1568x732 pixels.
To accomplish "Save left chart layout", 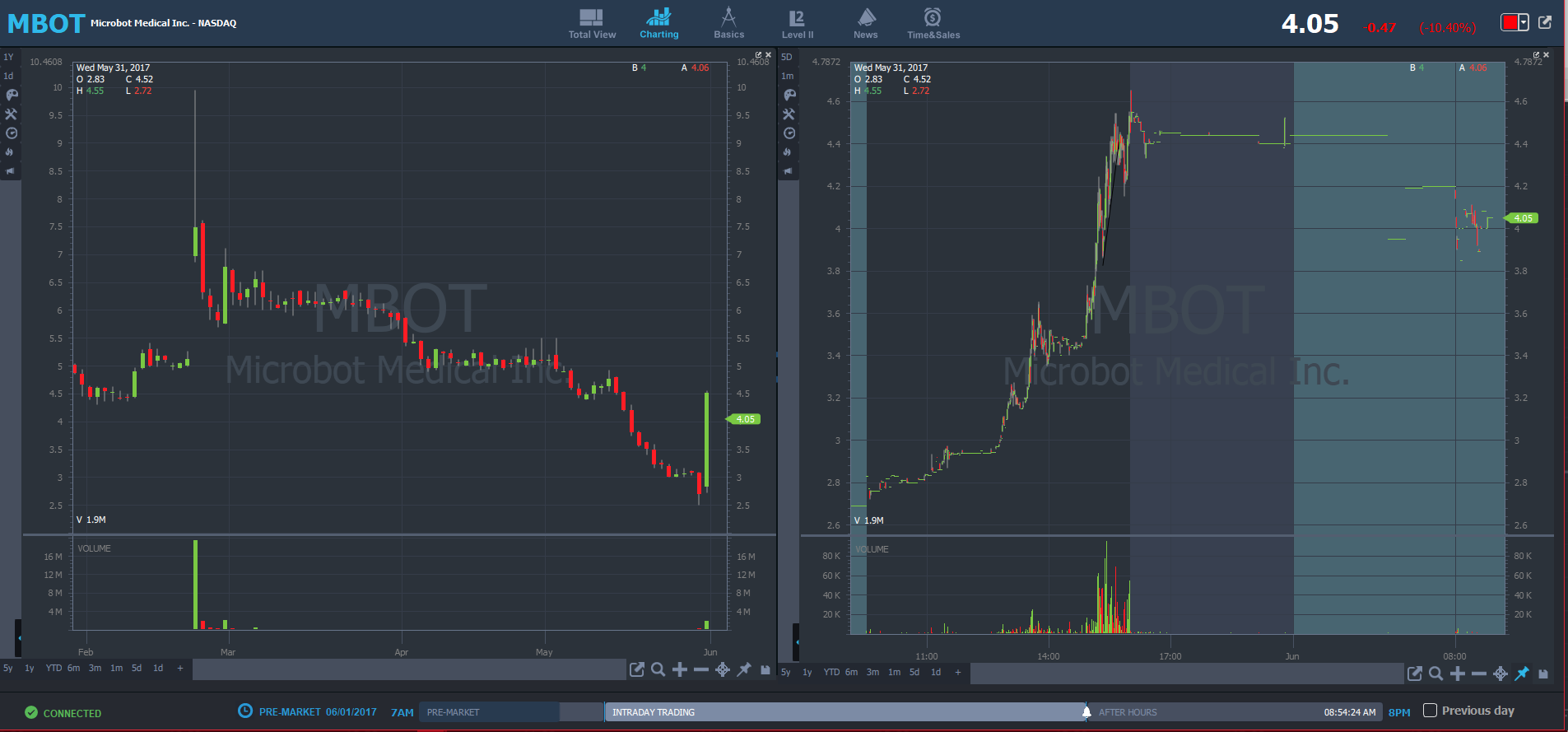I will 765,669.
